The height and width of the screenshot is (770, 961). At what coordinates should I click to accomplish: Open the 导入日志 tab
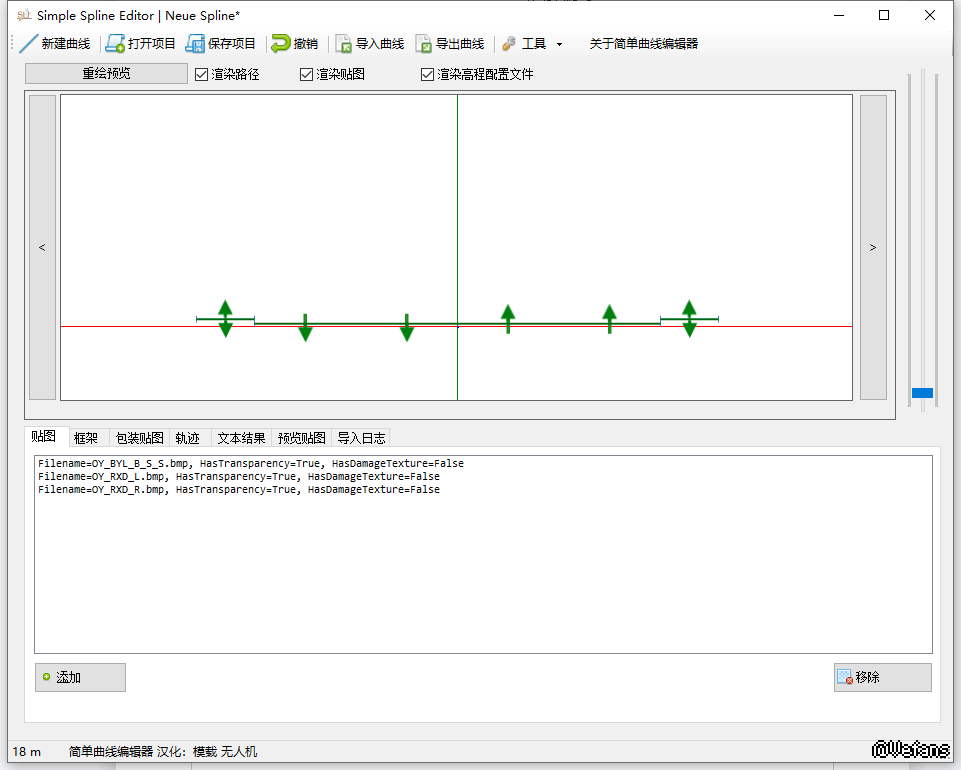(360, 438)
